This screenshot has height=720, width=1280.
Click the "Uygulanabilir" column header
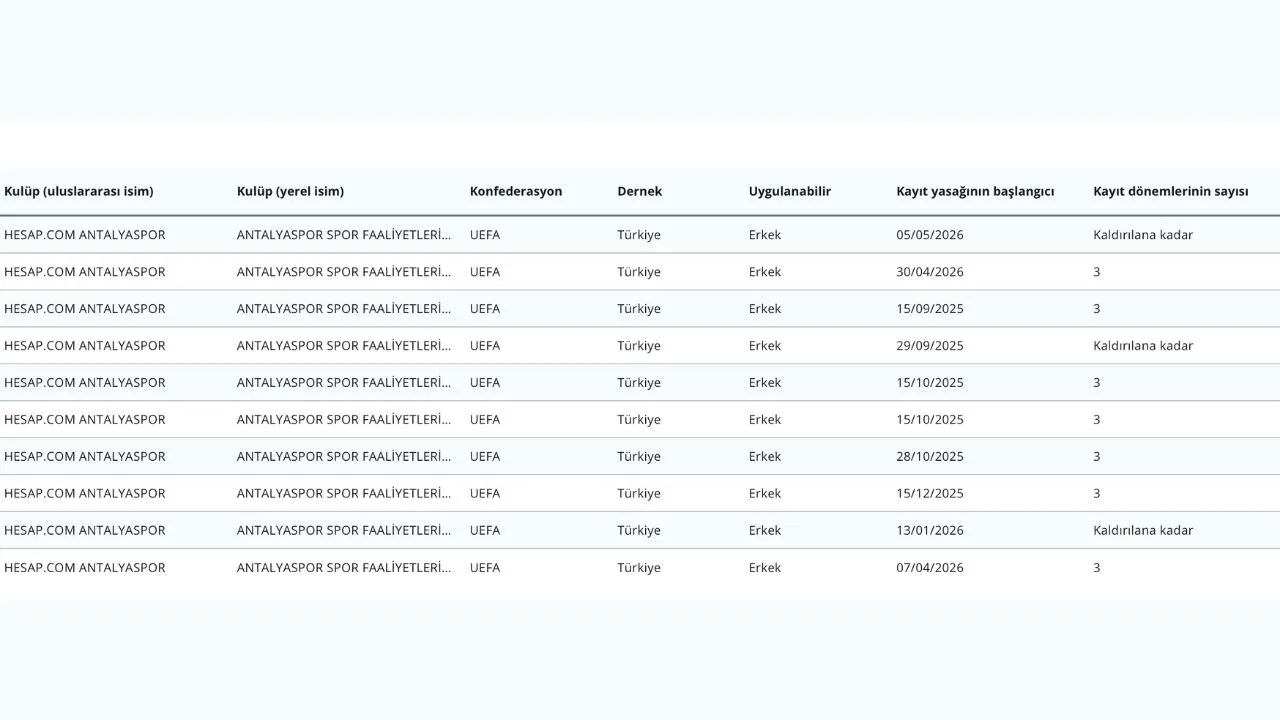click(x=790, y=191)
